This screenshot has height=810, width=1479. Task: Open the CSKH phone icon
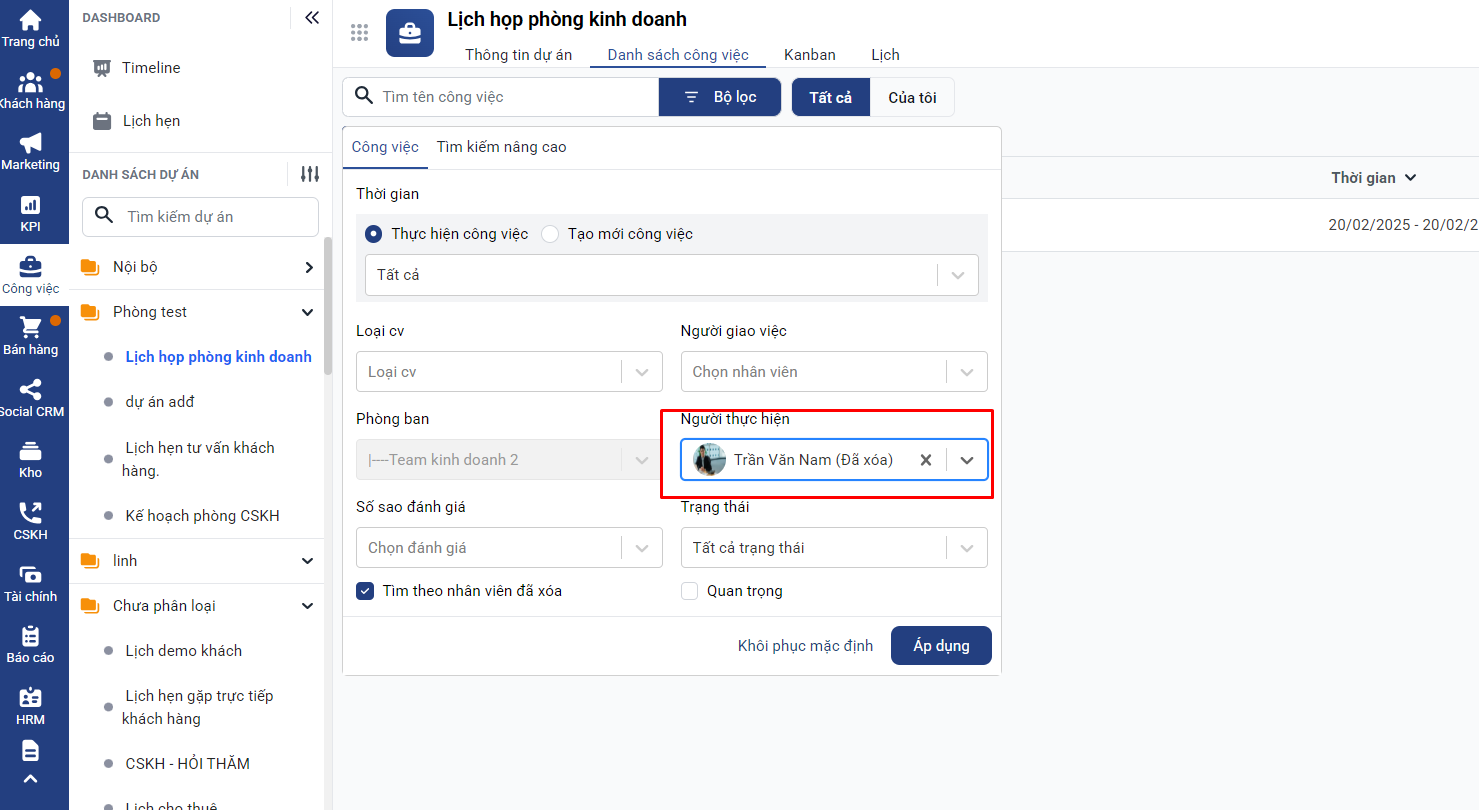(30, 513)
